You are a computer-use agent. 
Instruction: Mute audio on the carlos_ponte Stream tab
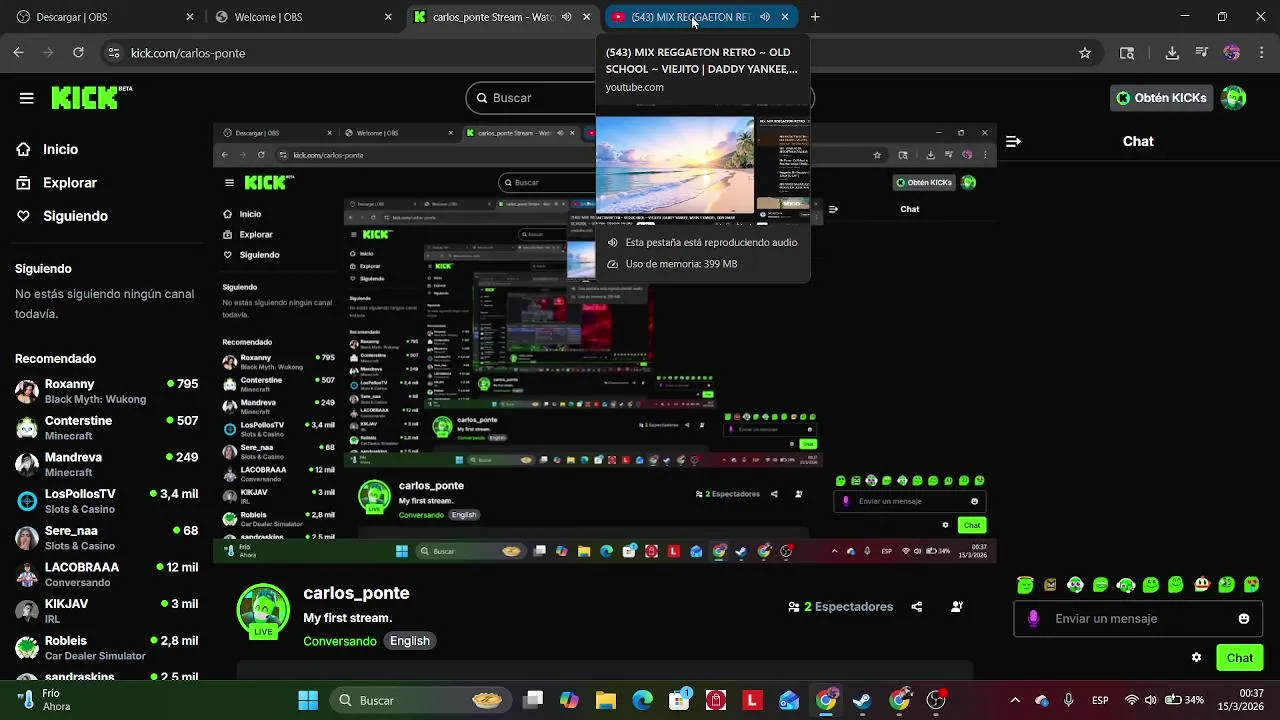[x=567, y=17]
